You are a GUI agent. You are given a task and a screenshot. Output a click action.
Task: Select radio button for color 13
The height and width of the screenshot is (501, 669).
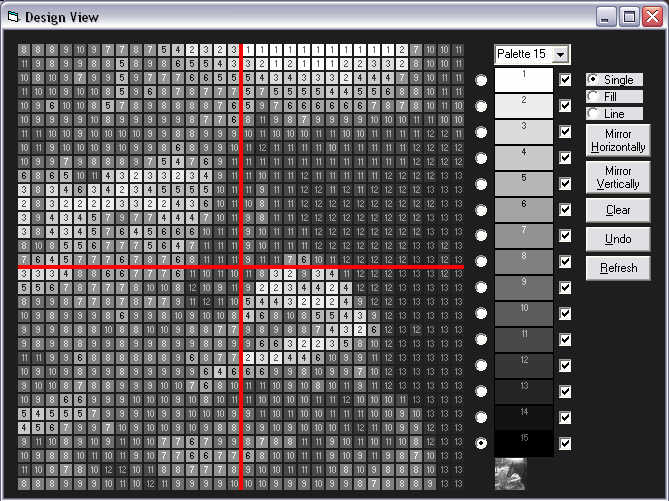coord(481,391)
